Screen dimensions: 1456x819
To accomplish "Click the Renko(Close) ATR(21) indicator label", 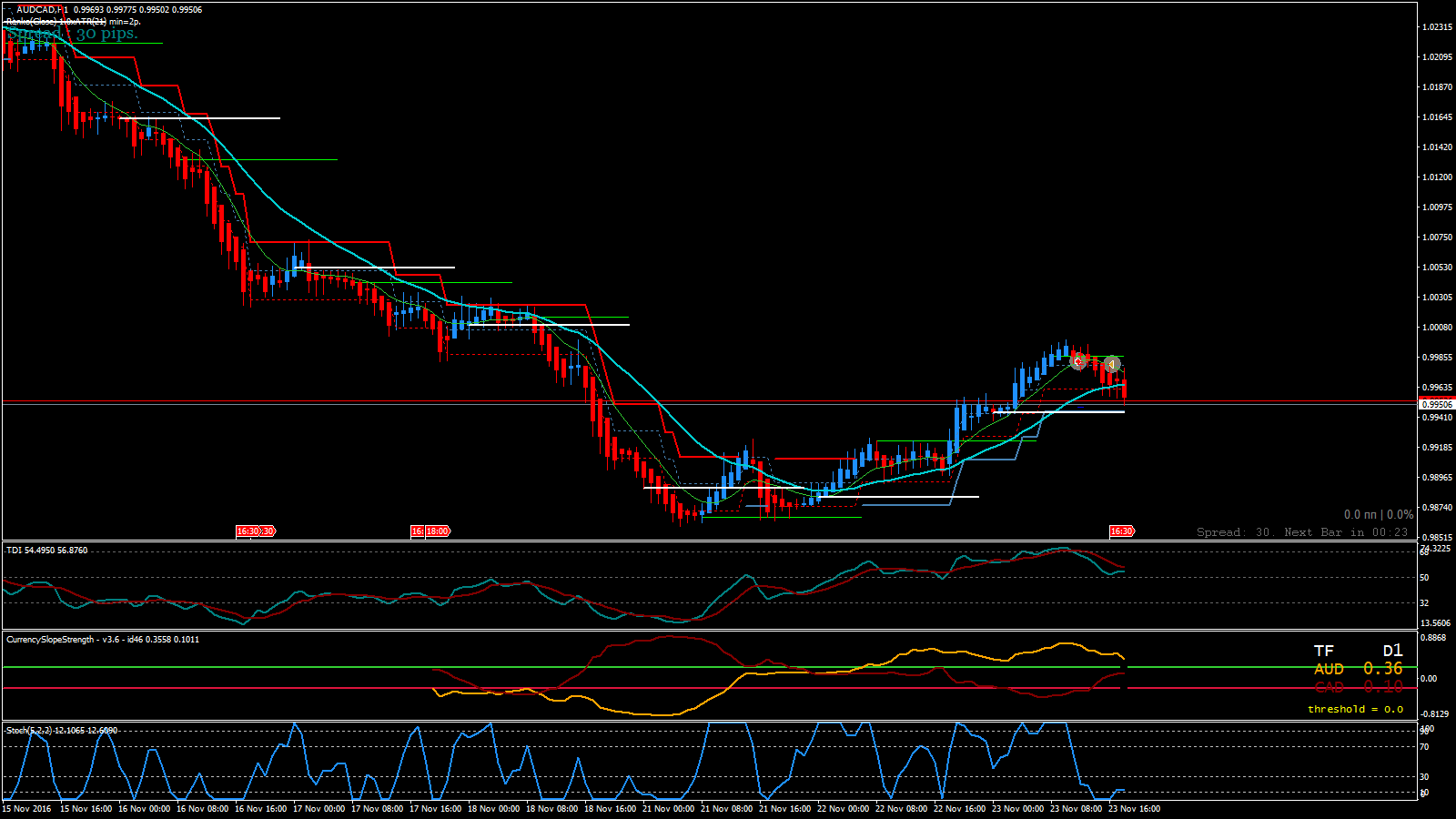I will [73, 22].
